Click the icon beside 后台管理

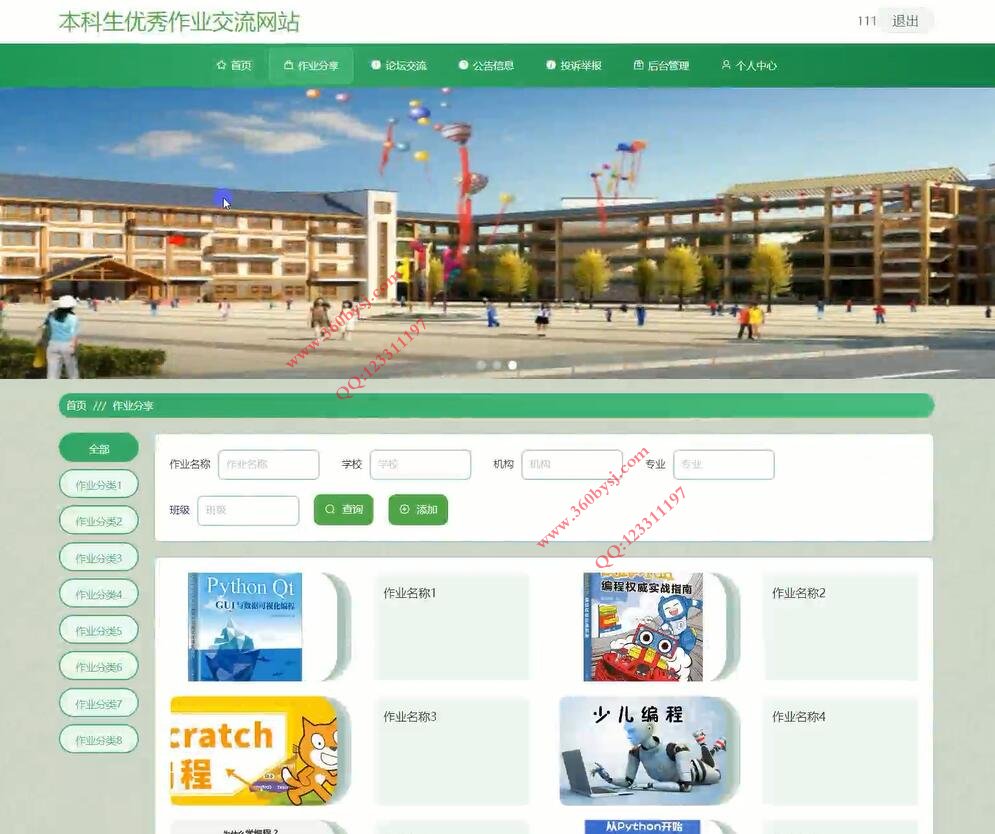click(638, 65)
